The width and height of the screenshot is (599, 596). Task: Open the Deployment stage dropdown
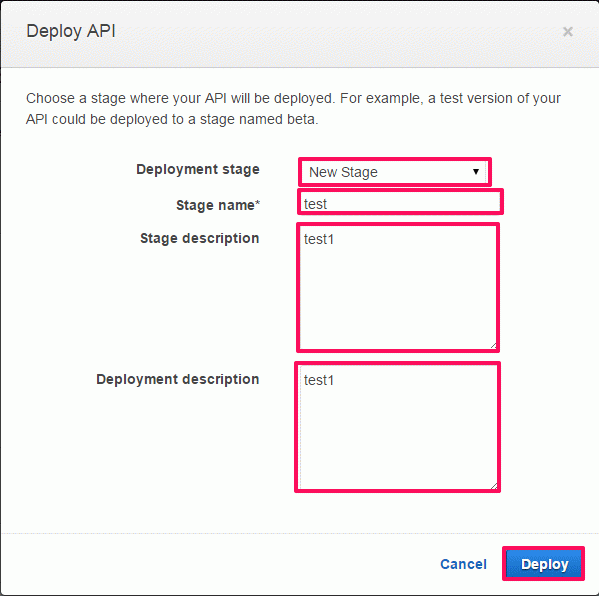[x=394, y=172]
